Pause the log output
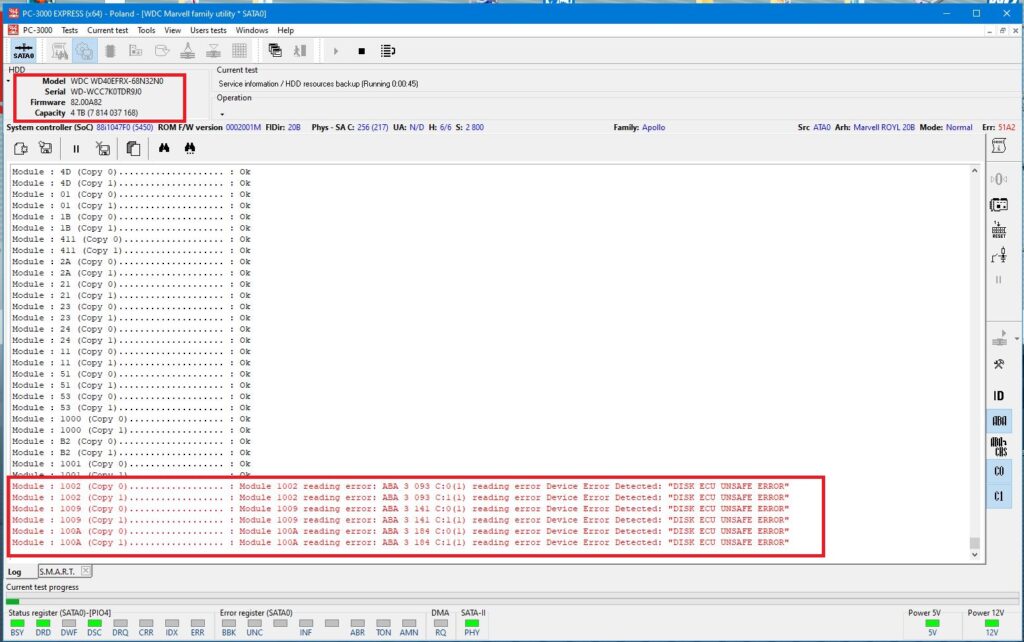The height and width of the screenshot is (642, 1024). click(76, 149)
